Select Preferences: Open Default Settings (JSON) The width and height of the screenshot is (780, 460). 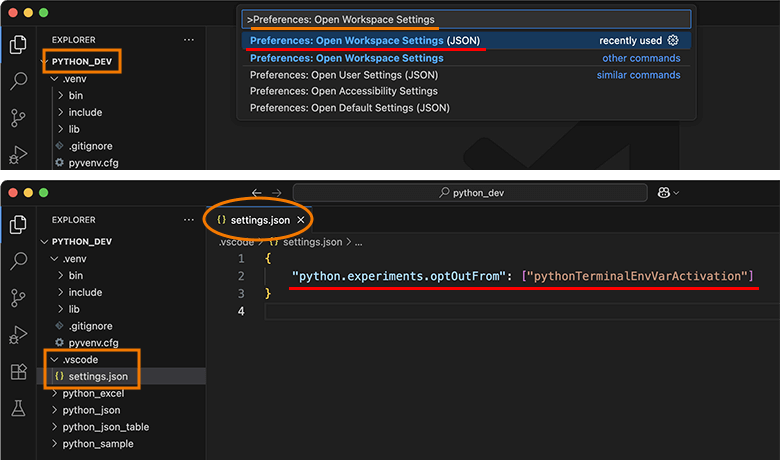pyautogui.click(x=466, y=108)
